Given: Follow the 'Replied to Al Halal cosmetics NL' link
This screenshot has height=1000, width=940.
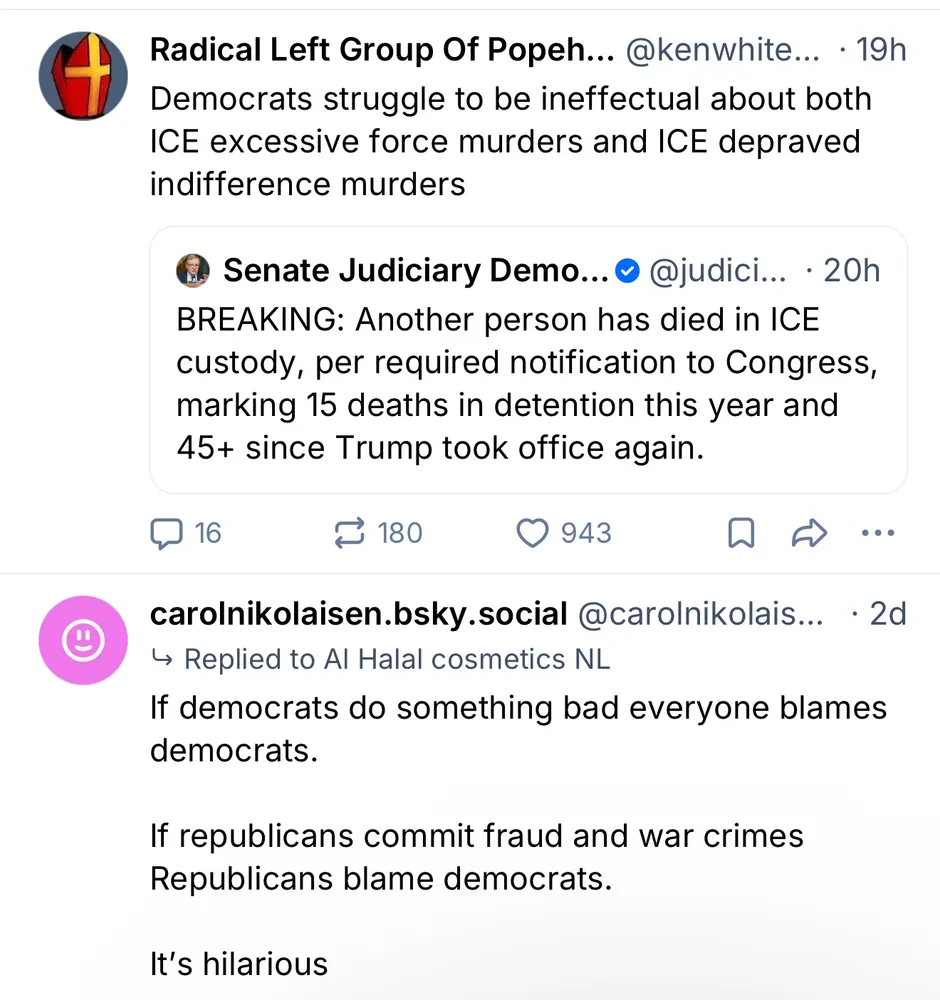Looking at the screenshot, I should click(396, 659).
